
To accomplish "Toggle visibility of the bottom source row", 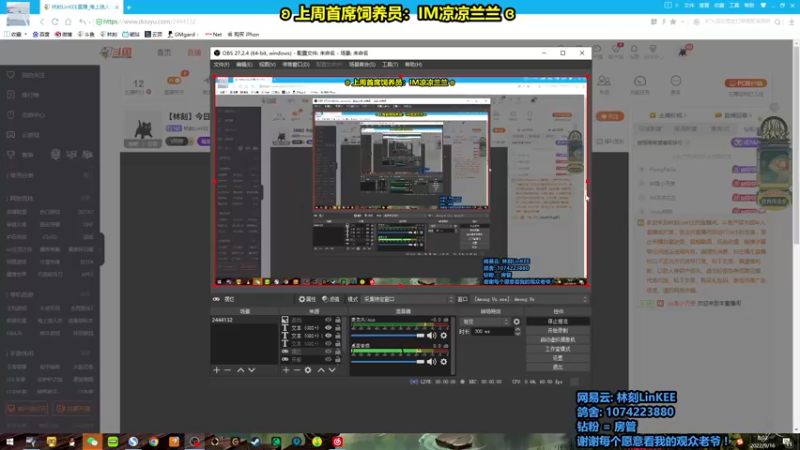I will [x=328, y=359].
